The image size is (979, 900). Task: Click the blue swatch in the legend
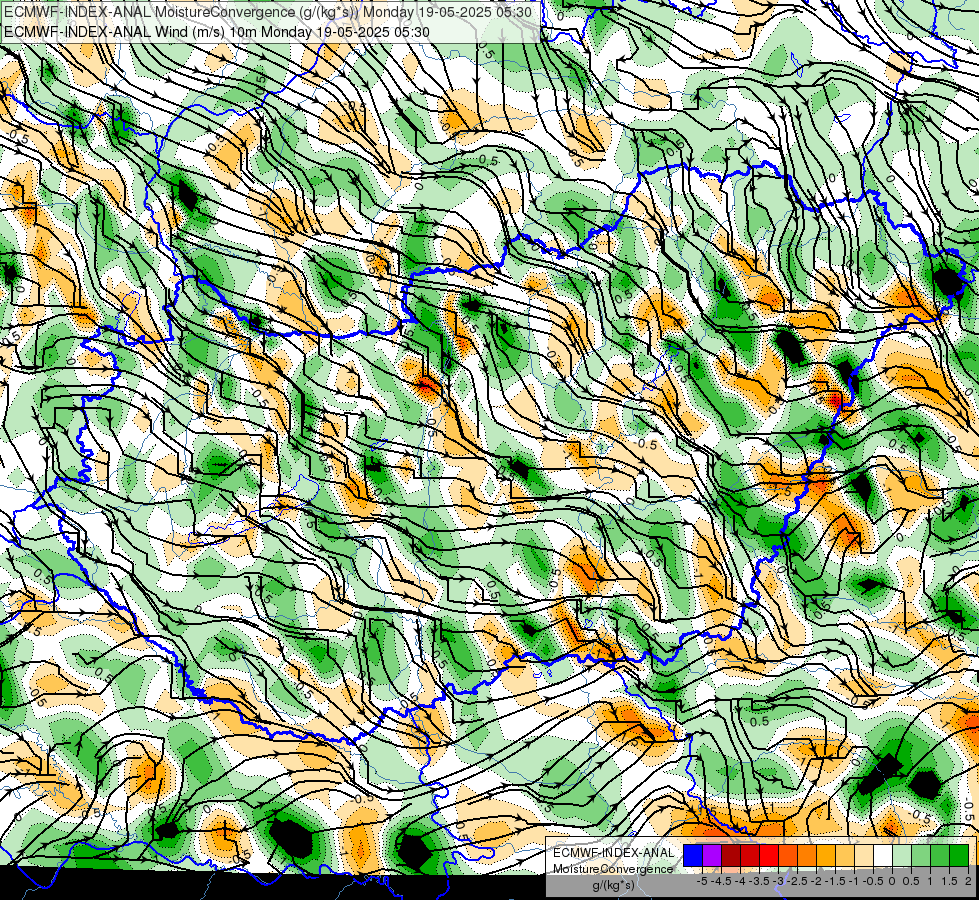[693, 855]
